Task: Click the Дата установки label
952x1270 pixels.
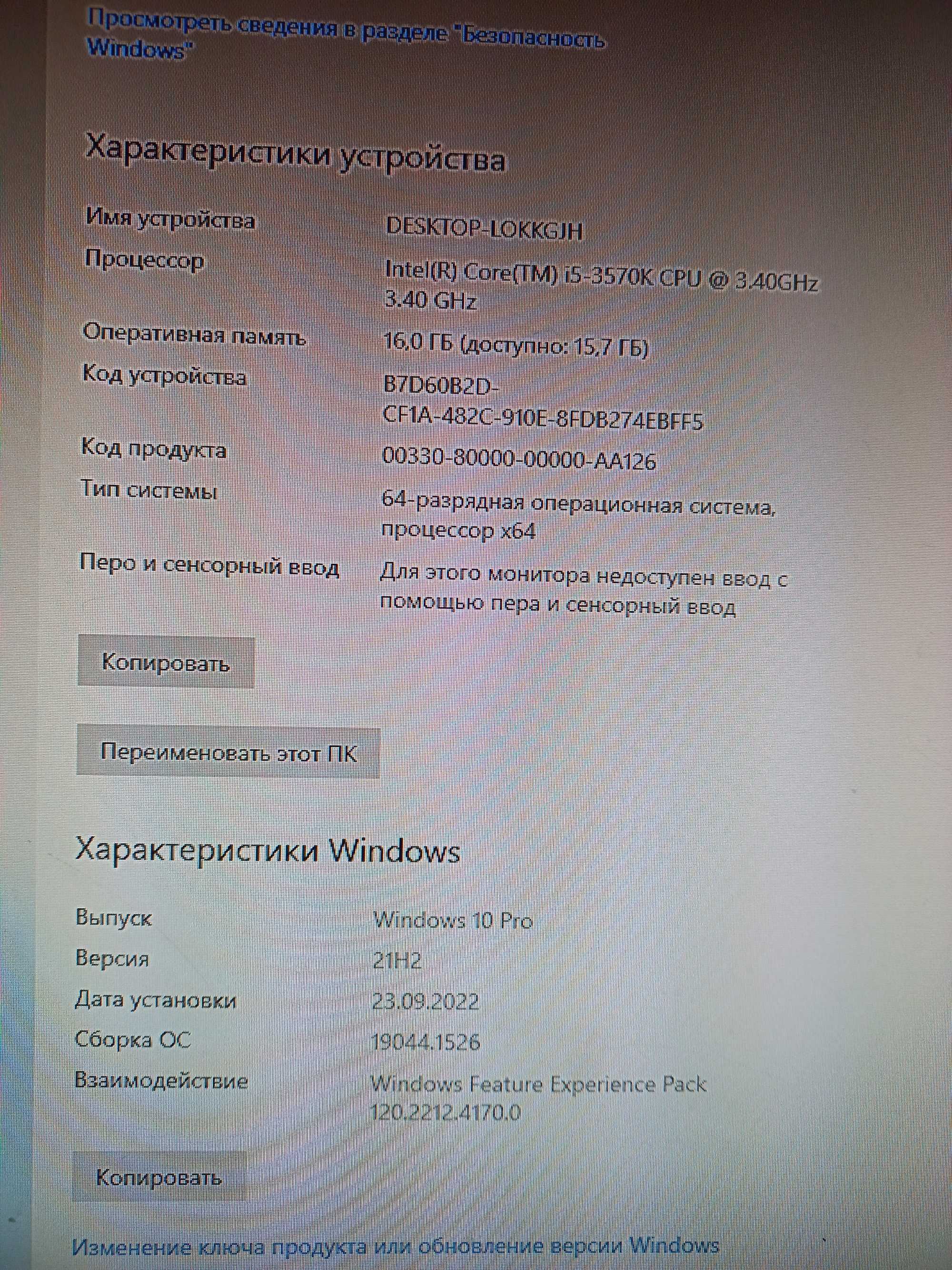Action: (x=156, y=1000)
